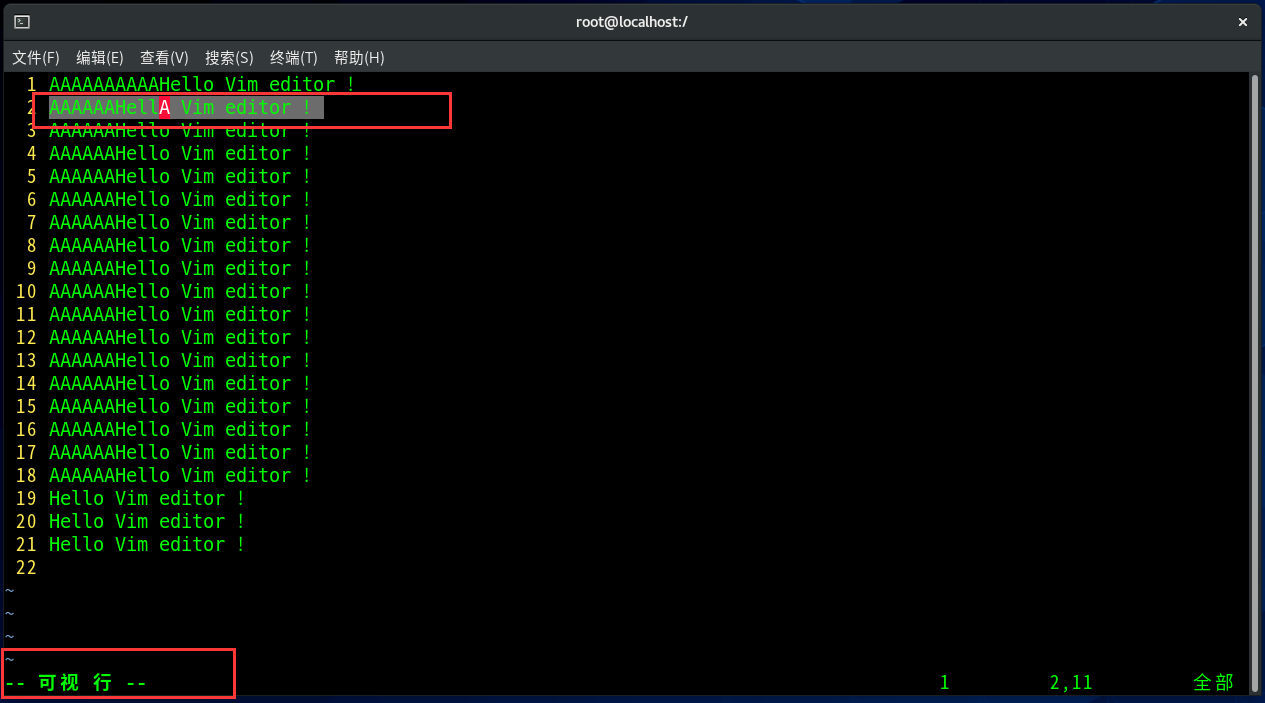Click the window title 'root@localhost:/'
The height and width of the screenshot is (703, 1265).
632,21
